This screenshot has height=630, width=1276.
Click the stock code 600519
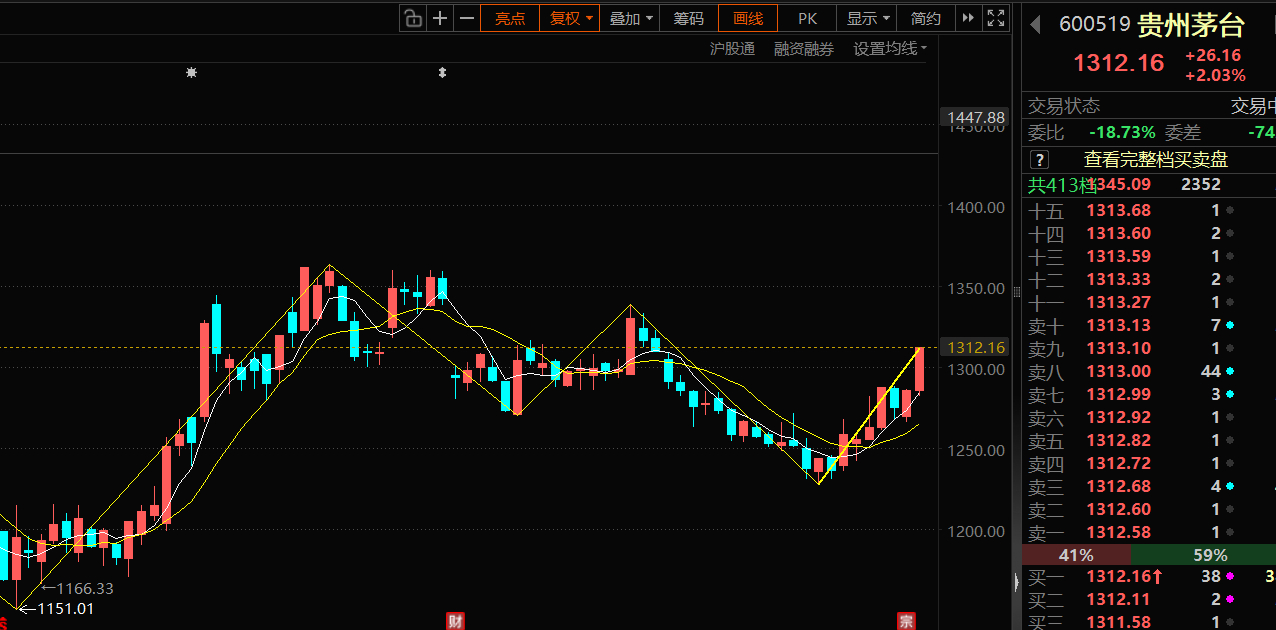1095,25
